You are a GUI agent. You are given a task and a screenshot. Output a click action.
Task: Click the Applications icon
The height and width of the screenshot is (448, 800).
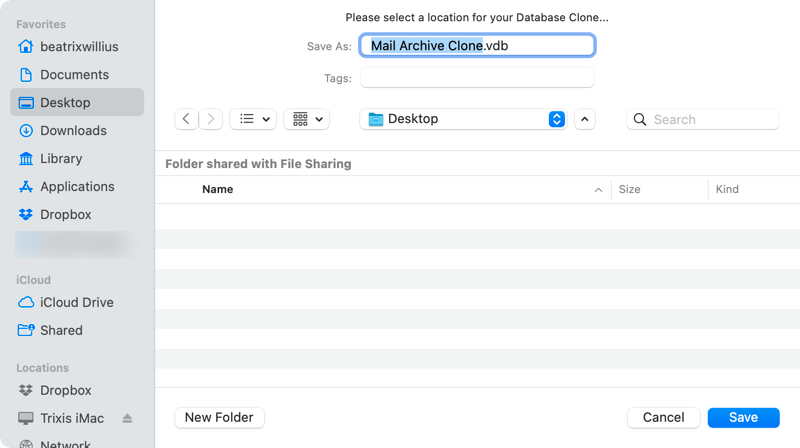pos(26,187)
